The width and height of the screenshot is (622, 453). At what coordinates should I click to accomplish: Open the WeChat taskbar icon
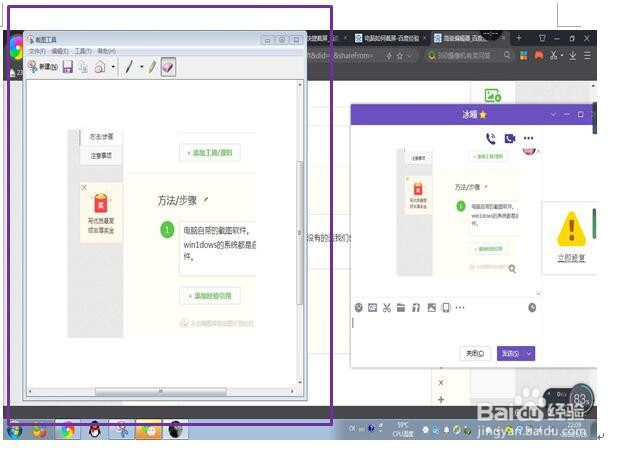click(149, 430)
